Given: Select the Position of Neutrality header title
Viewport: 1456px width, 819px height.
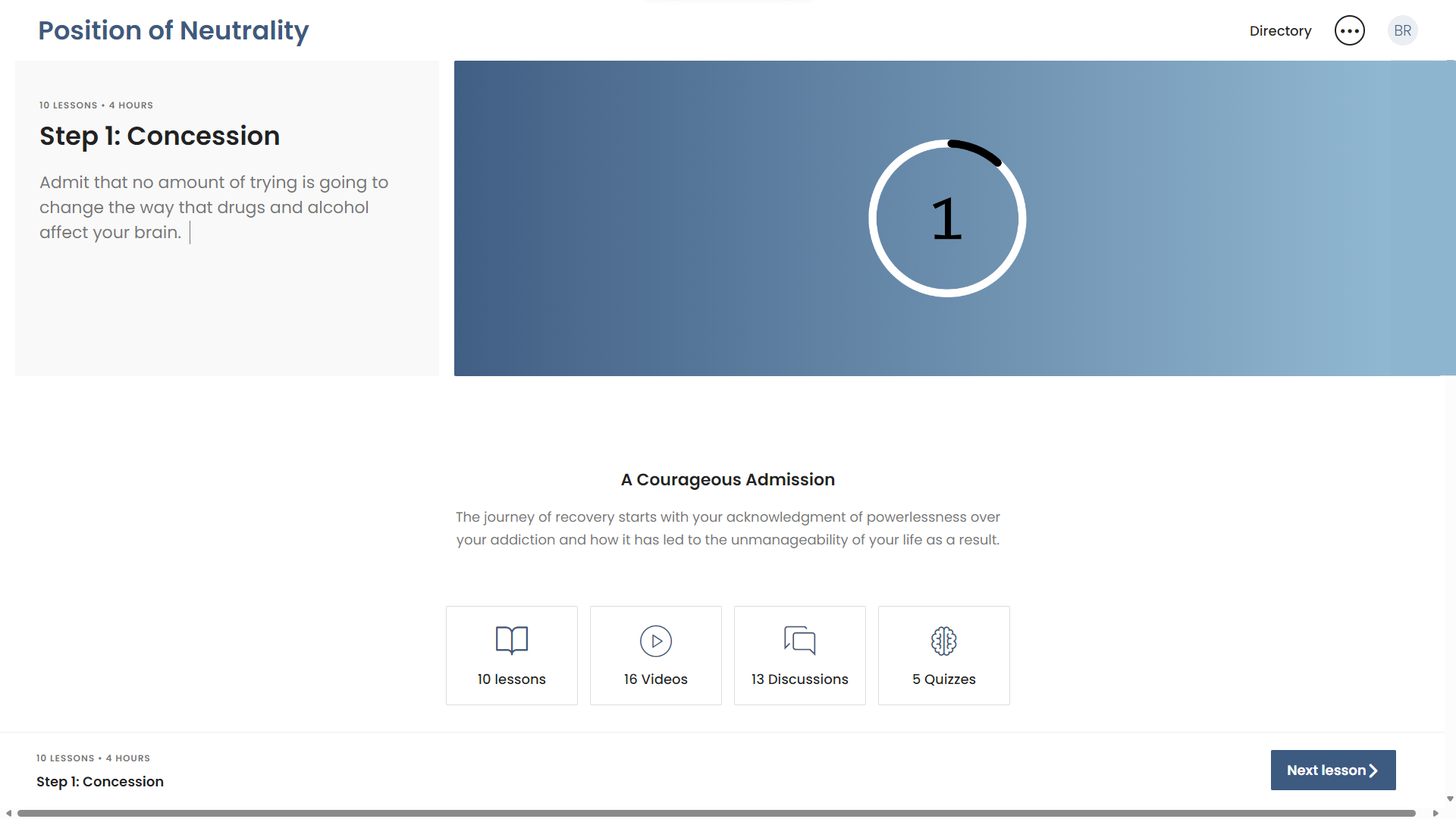Looking at the screenshot, I should [173, 30].
